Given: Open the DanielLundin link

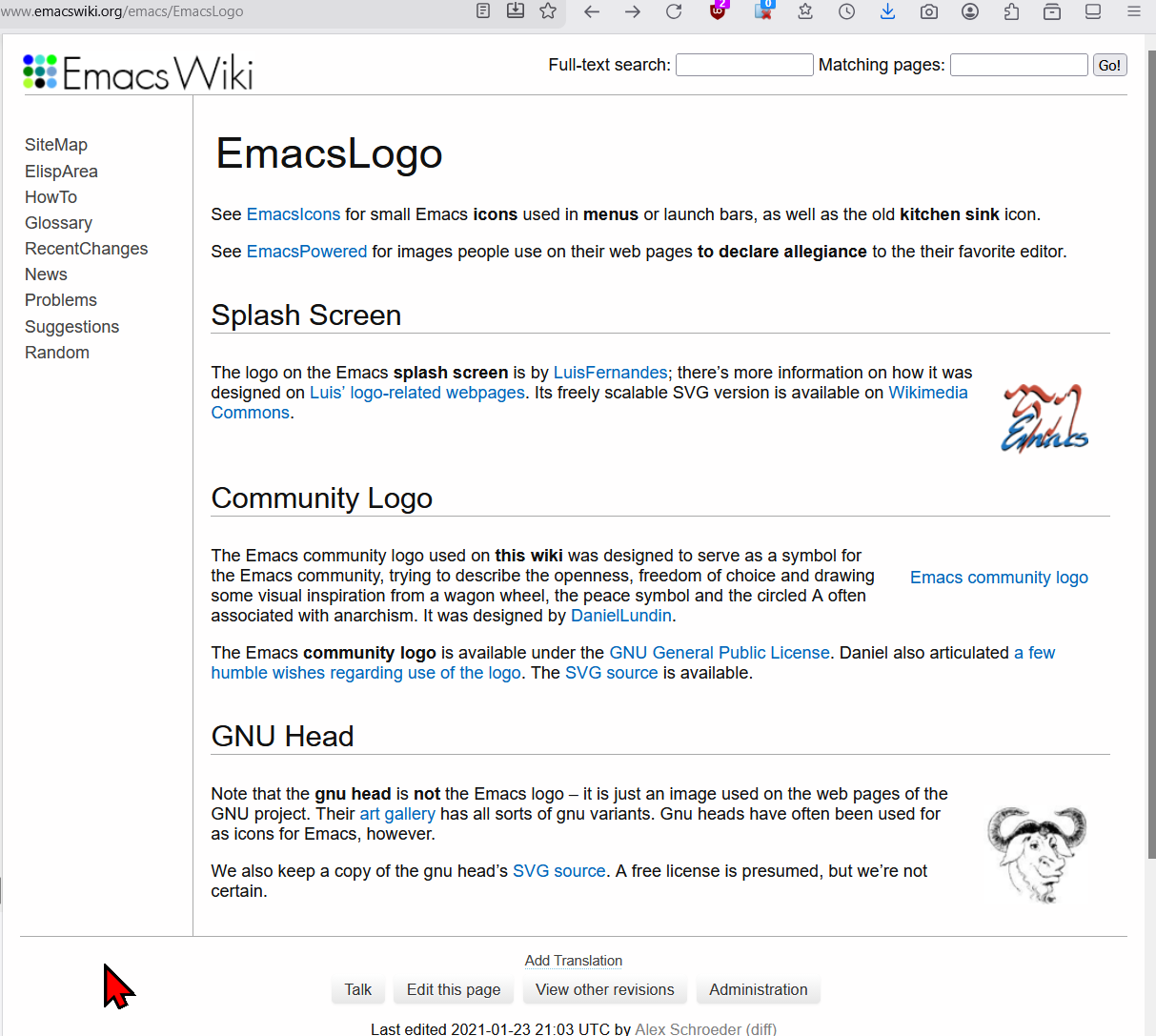Looking at the screenshot, I should tap(620, 615).
